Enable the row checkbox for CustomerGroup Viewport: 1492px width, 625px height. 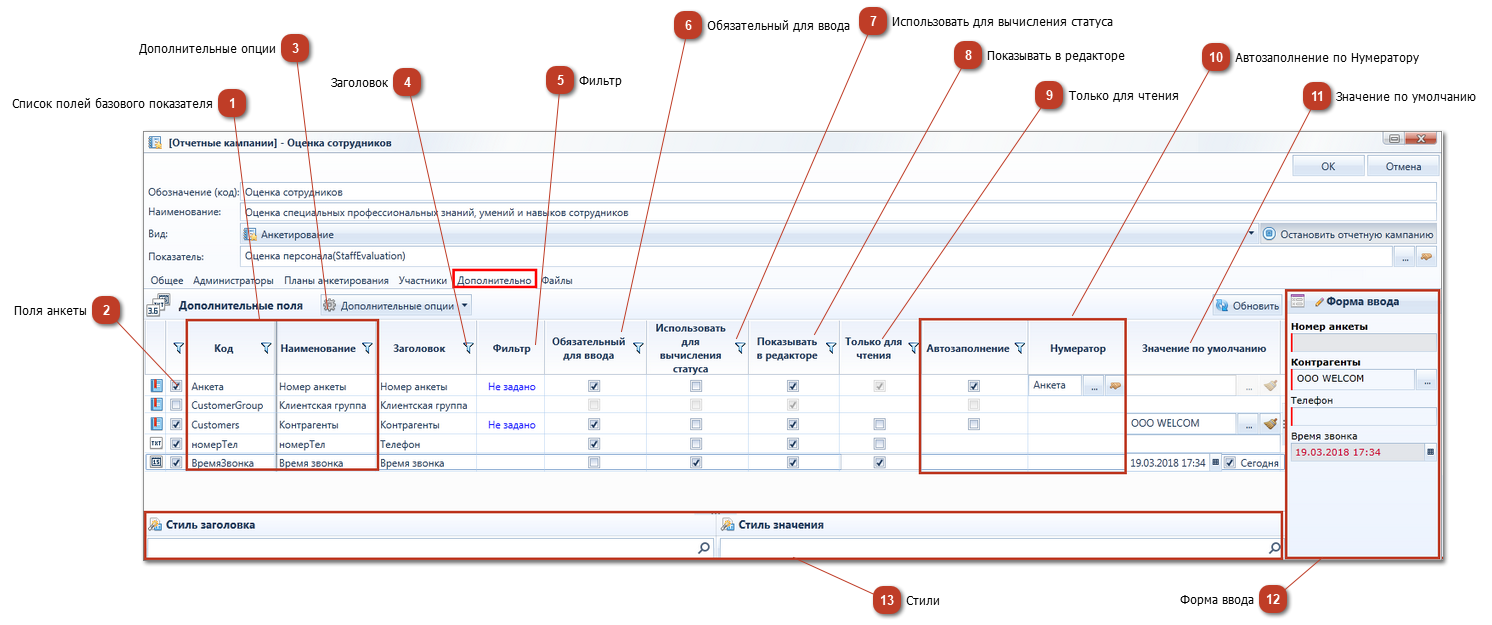pos(176,405)
